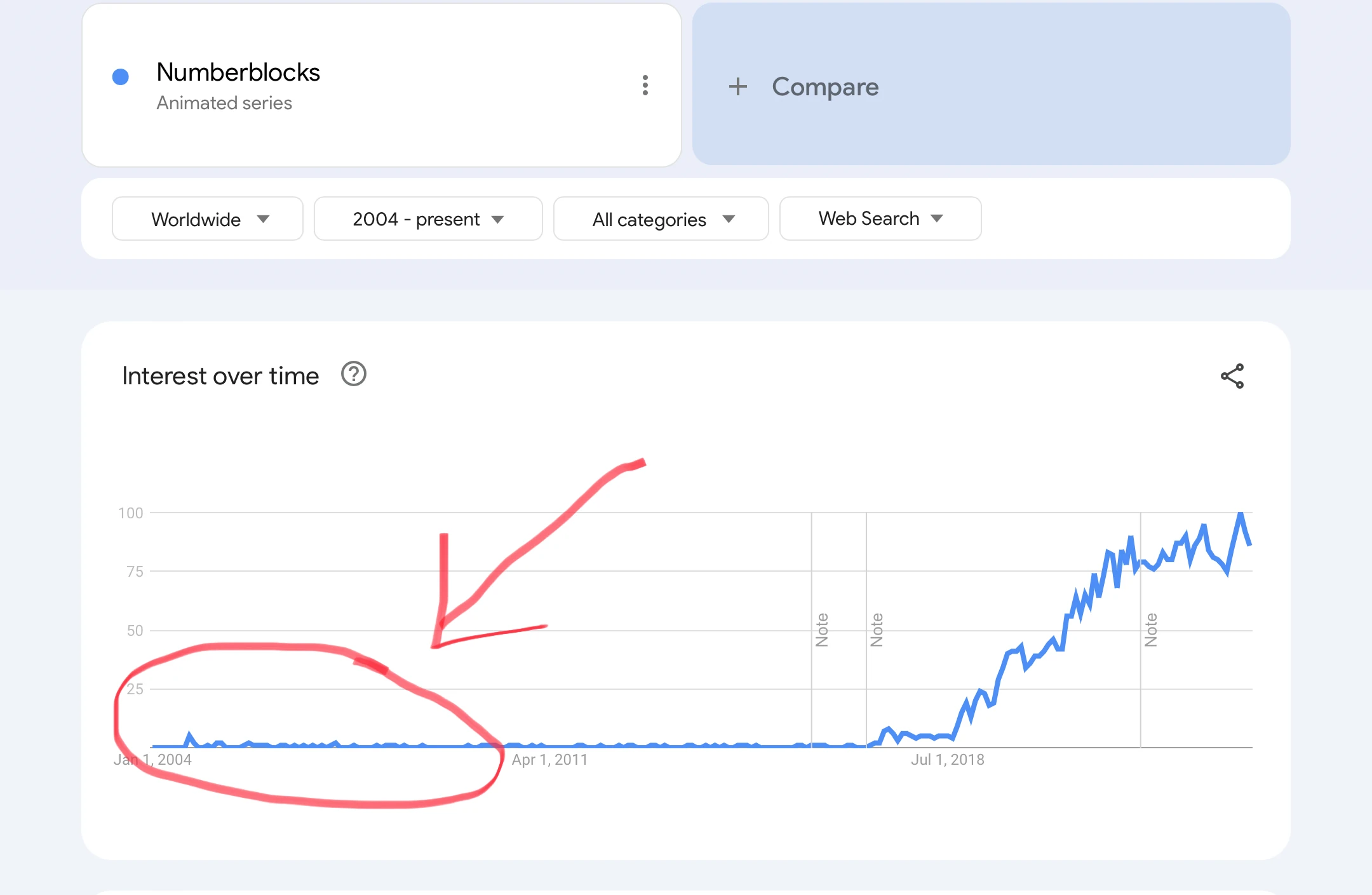The image size is (1372, 895).
Task: Open the Worldwide region dropdown
Action: pos(207,219)
